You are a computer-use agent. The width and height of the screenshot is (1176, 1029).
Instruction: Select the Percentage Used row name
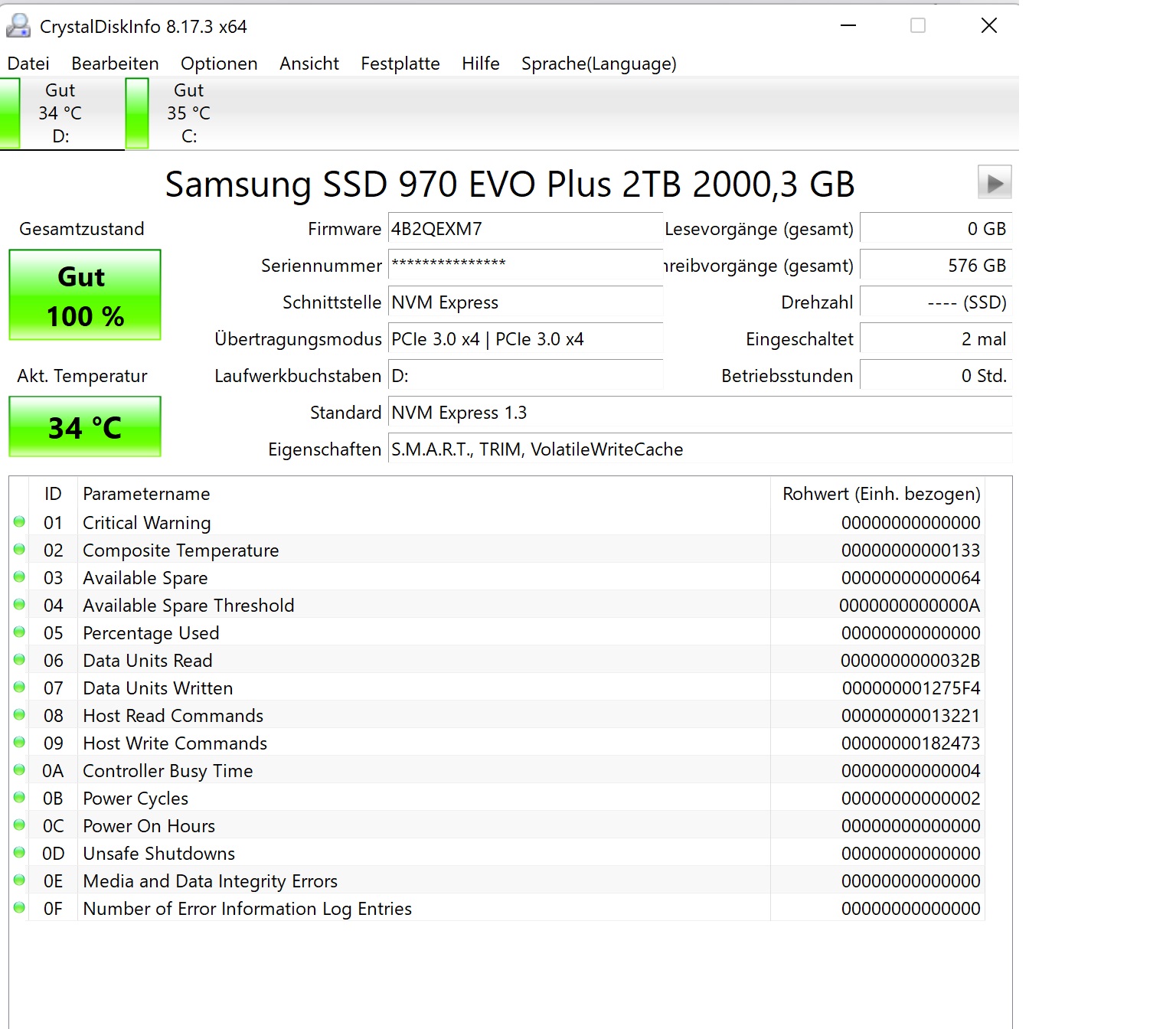(x=151, y=633)
